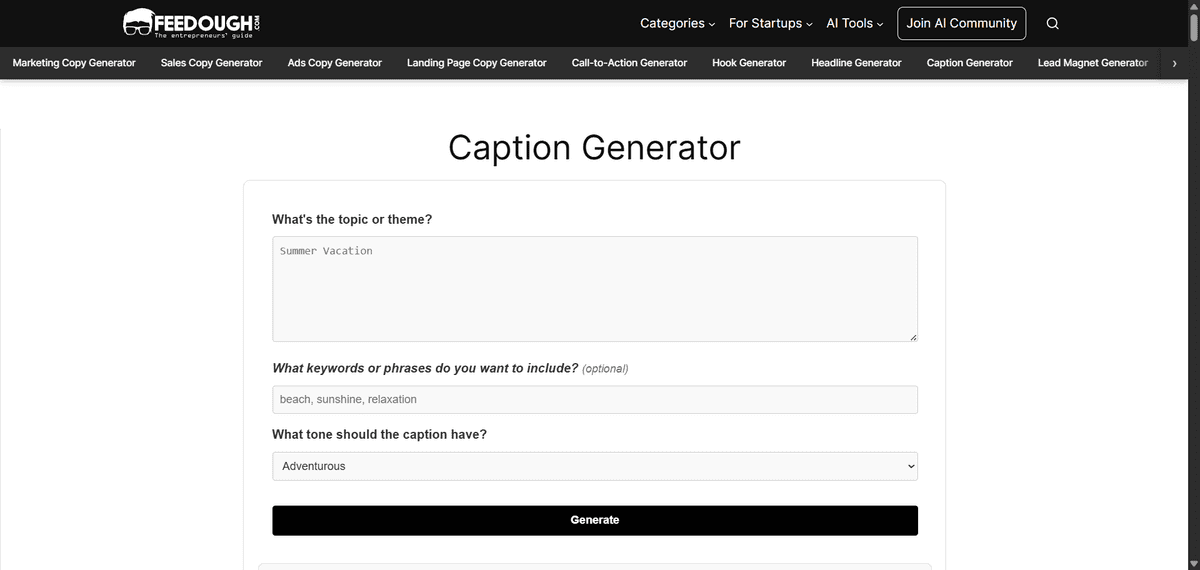This screenshot has width=1200, height=570.
Task: Focus the topic or theme textarea
Action: 594,289
